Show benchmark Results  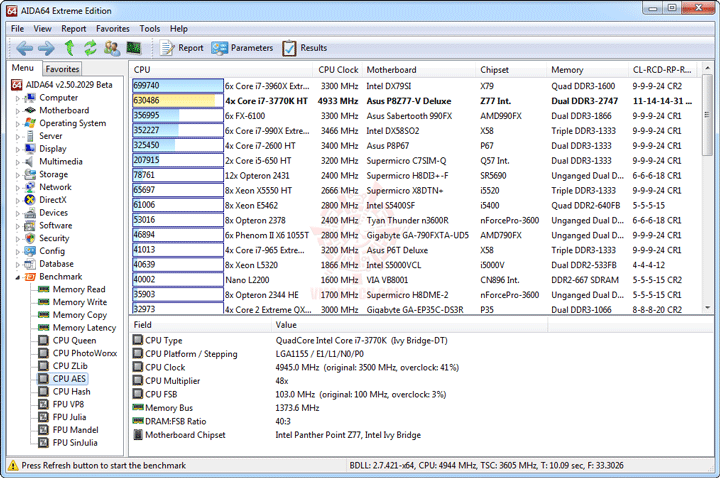click(304, 48)
